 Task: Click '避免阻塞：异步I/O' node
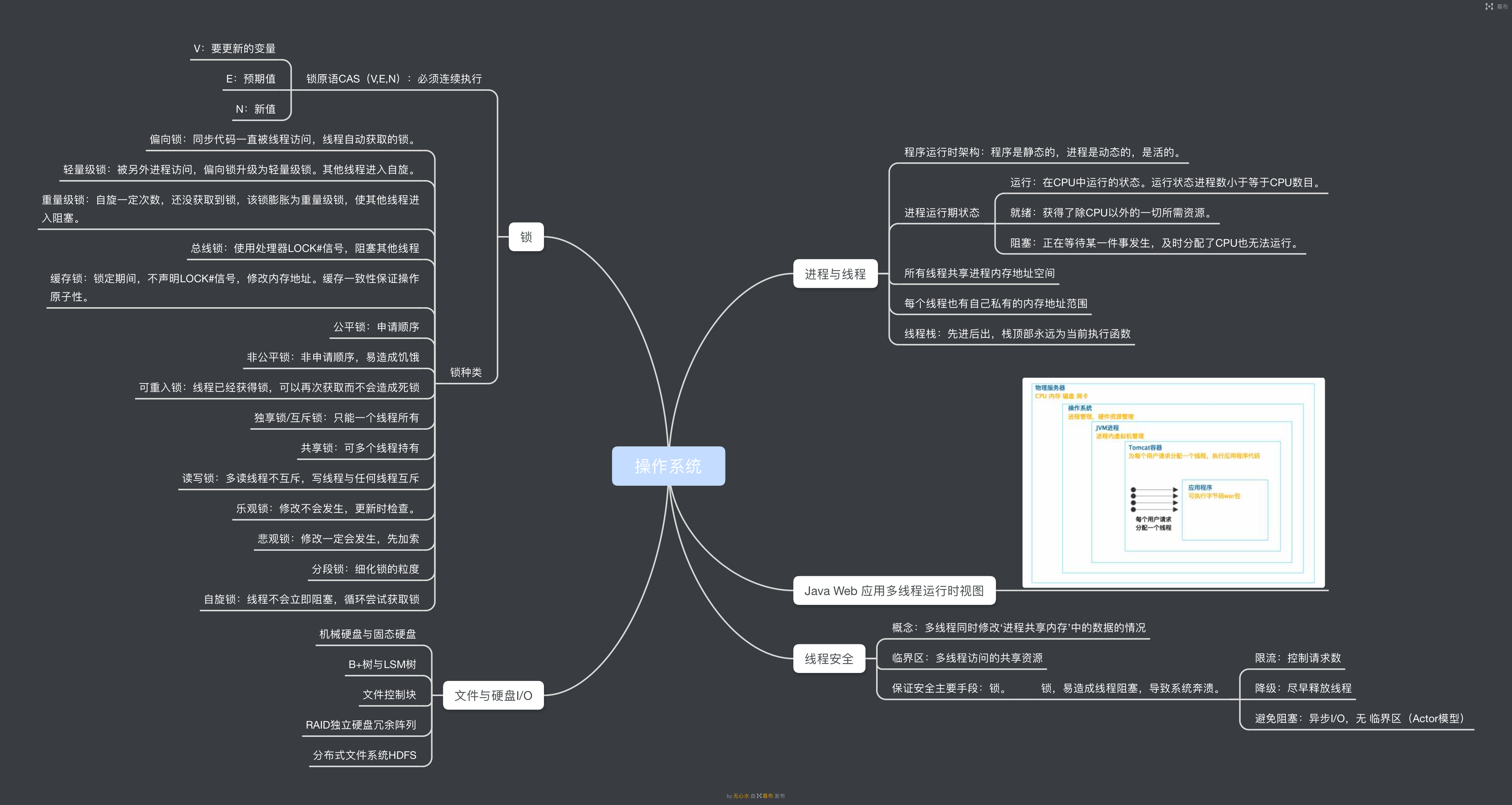pyautogui.click(x=1362, y=719)
